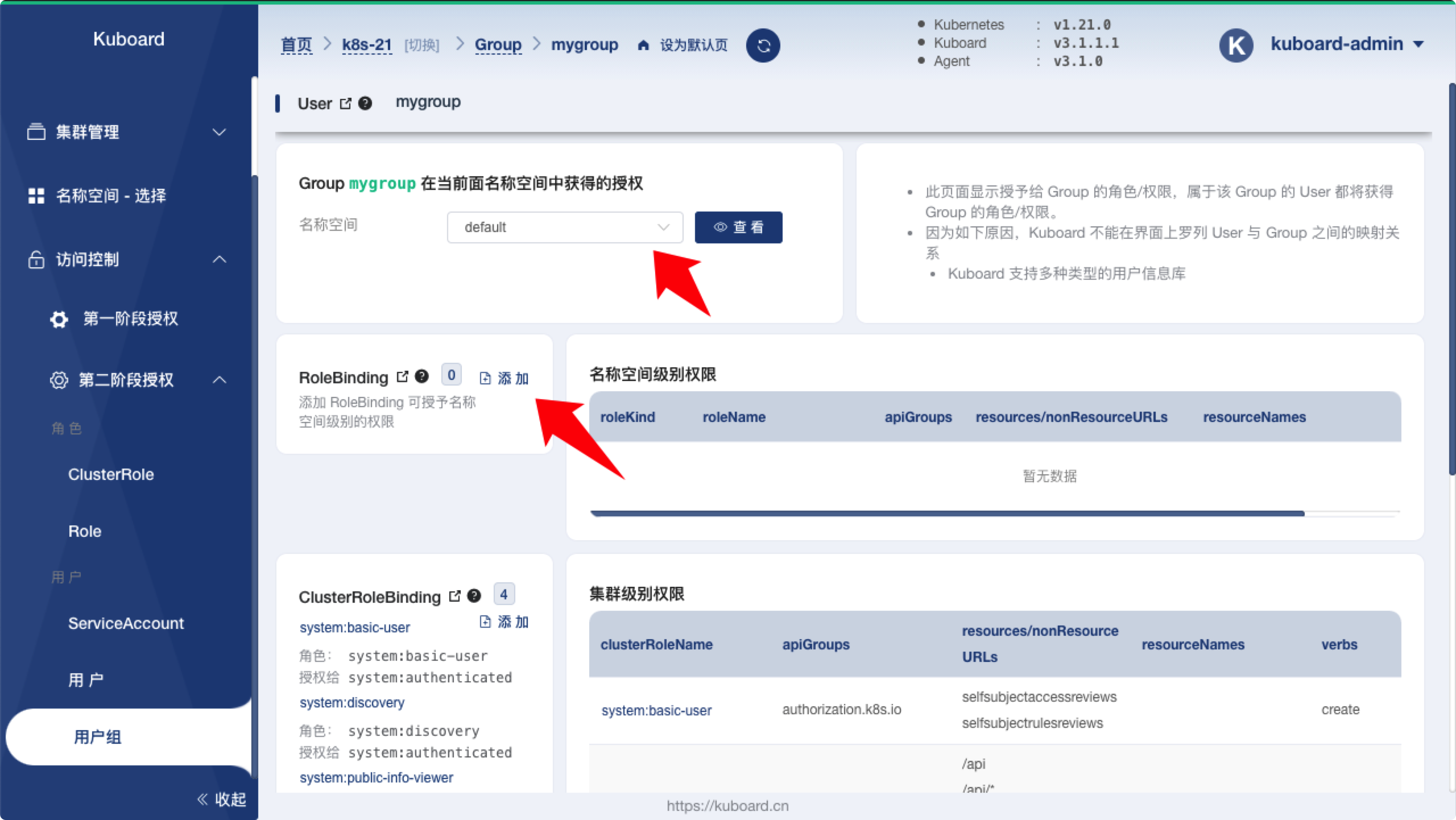This screenshot has height=820, width=1456.
Task: Open system:basic-user in cluster permissions table
Action: [656, 711]
